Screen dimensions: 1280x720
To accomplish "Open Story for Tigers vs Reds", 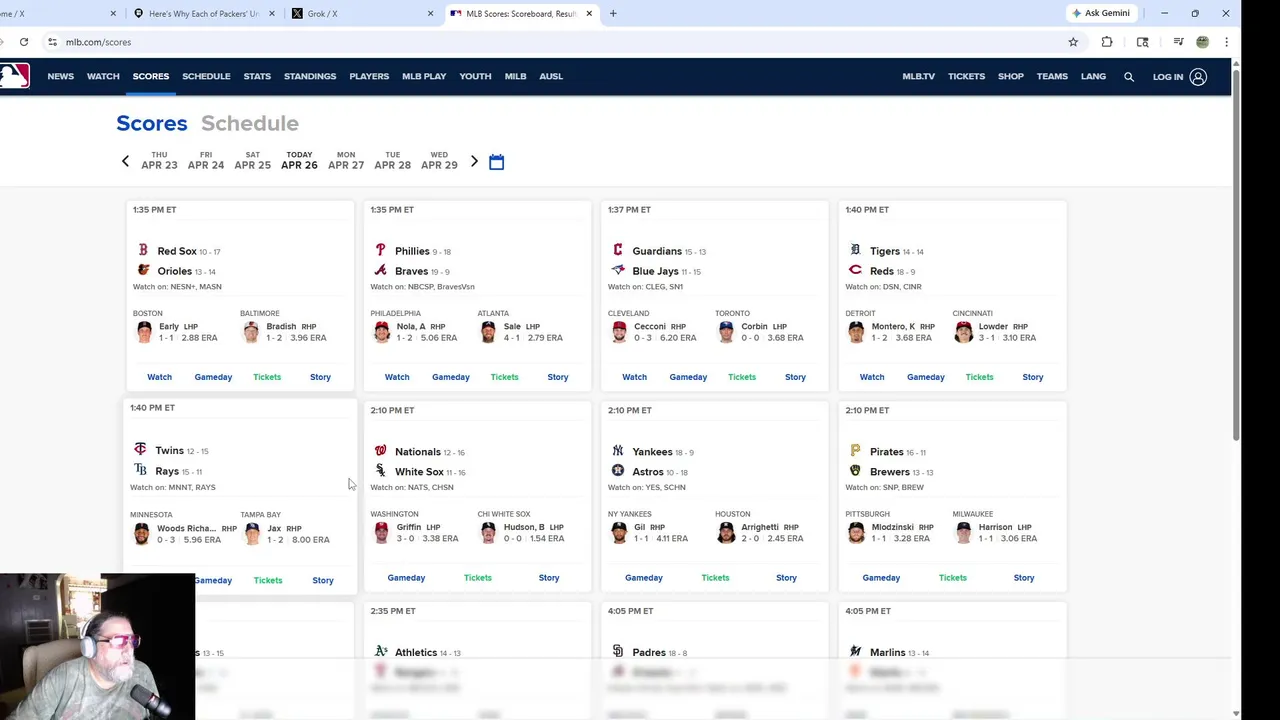I will [x=1033, y=377].
